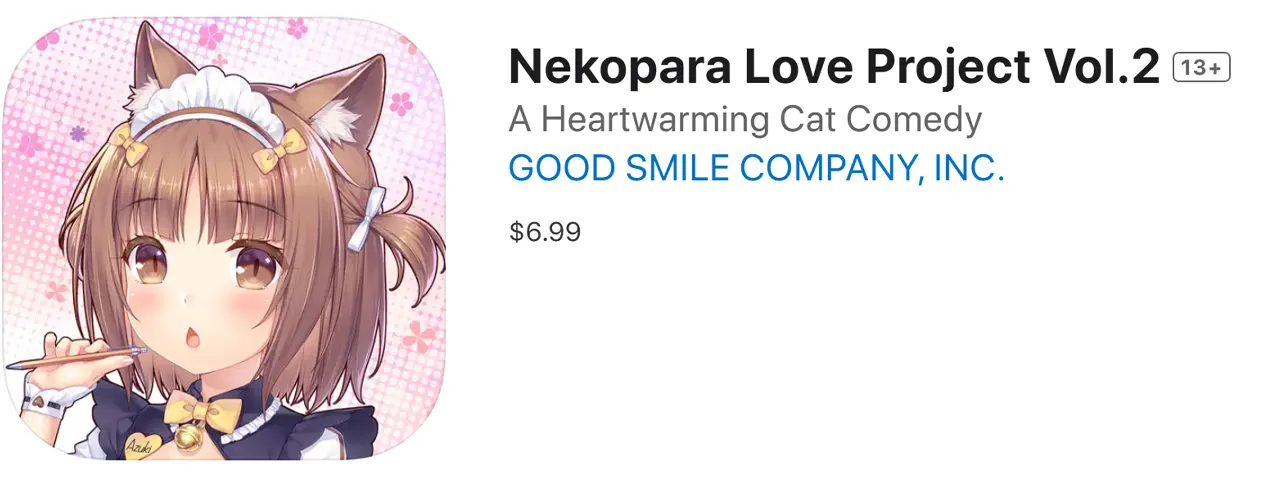The height and width of the screenshot is (477, 1280).
Task: Click the $6.99 price label
Action: pos(545,232)
